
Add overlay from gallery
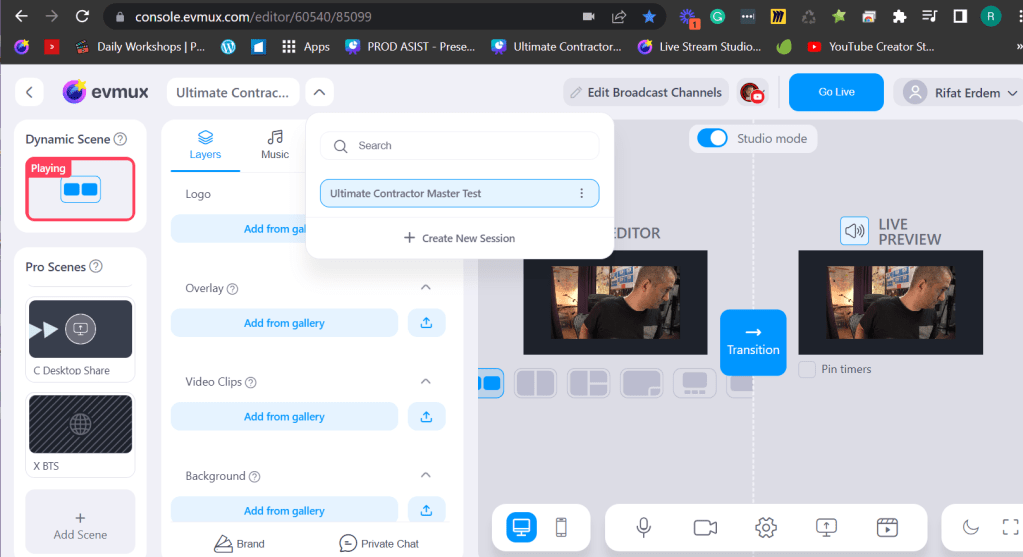[x=284, y=323]
